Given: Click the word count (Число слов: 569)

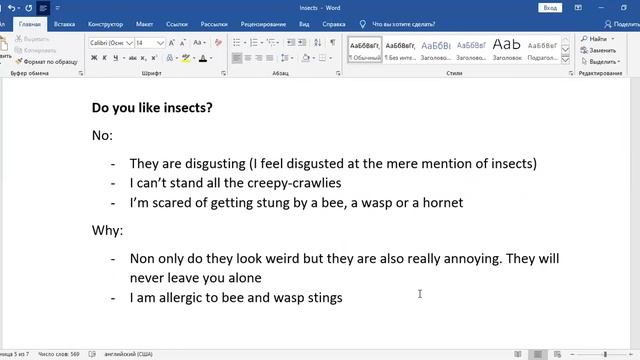Looking at the screenshot, I should click(59, 354).
